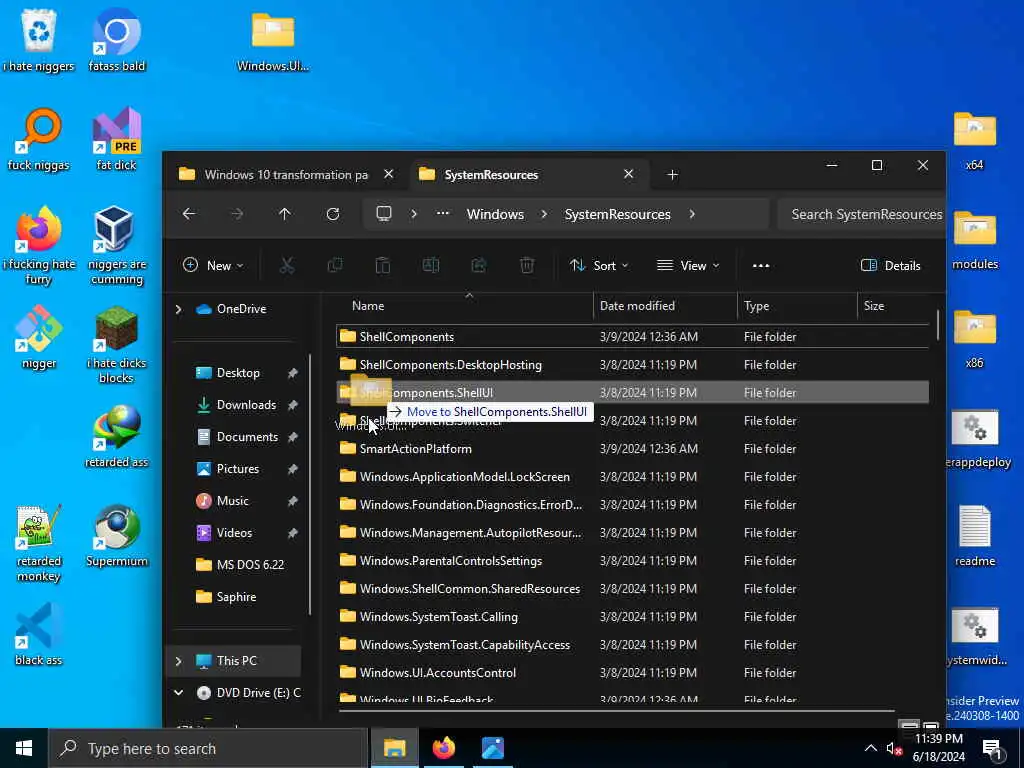Viewport: 1024px width, 768px height.
Task: Click the Rename toolbar icon
Action: tap(431, 265)
